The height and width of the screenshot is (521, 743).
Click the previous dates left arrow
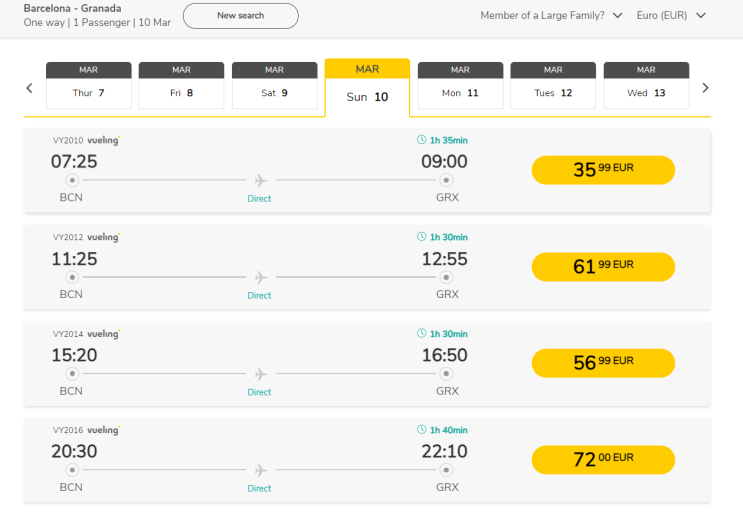point(29,88)
